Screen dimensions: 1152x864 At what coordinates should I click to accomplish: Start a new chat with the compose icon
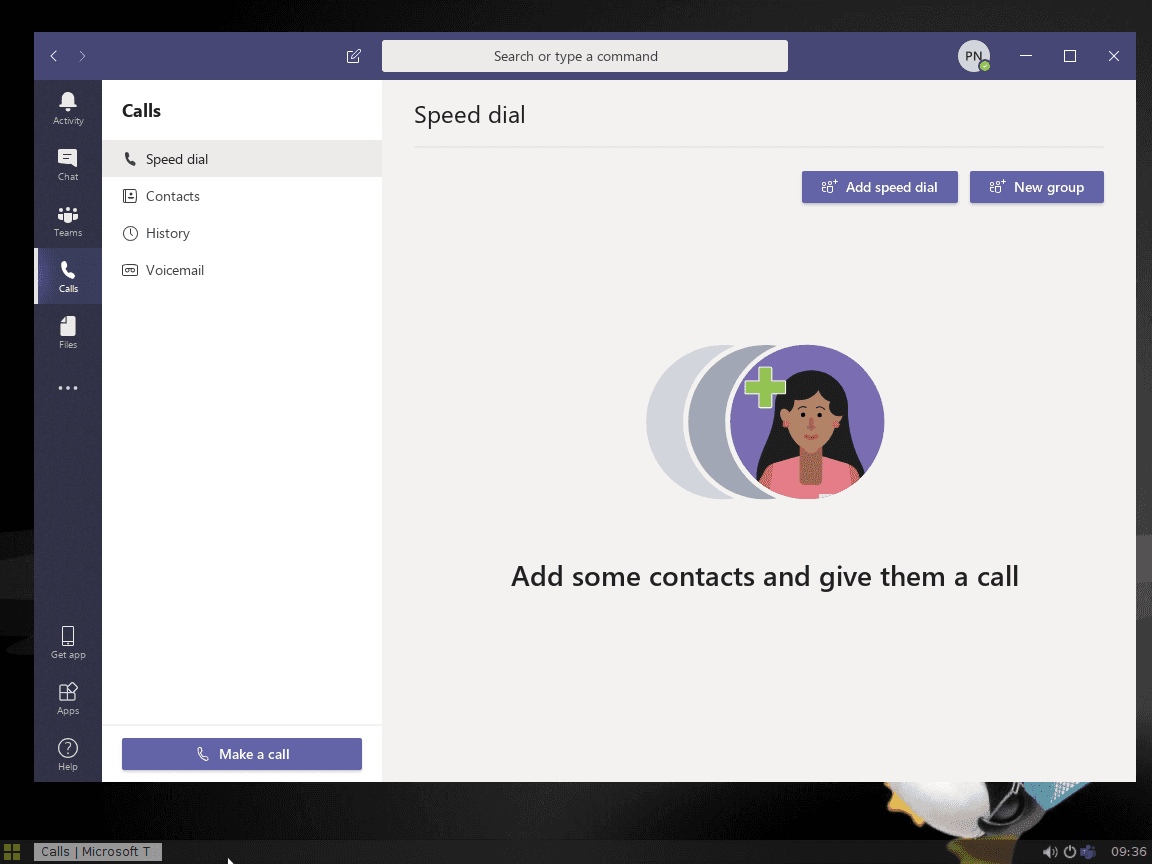(x=353, y=56)
